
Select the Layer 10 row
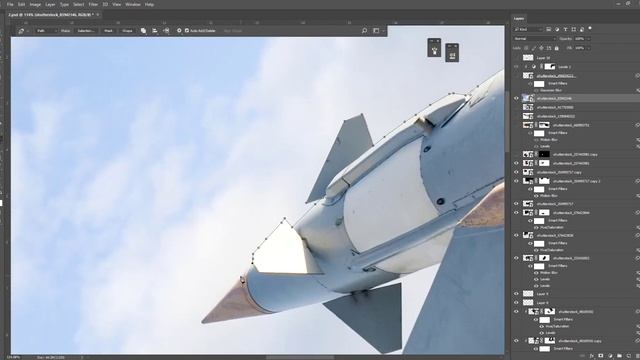tap(576, 58)
